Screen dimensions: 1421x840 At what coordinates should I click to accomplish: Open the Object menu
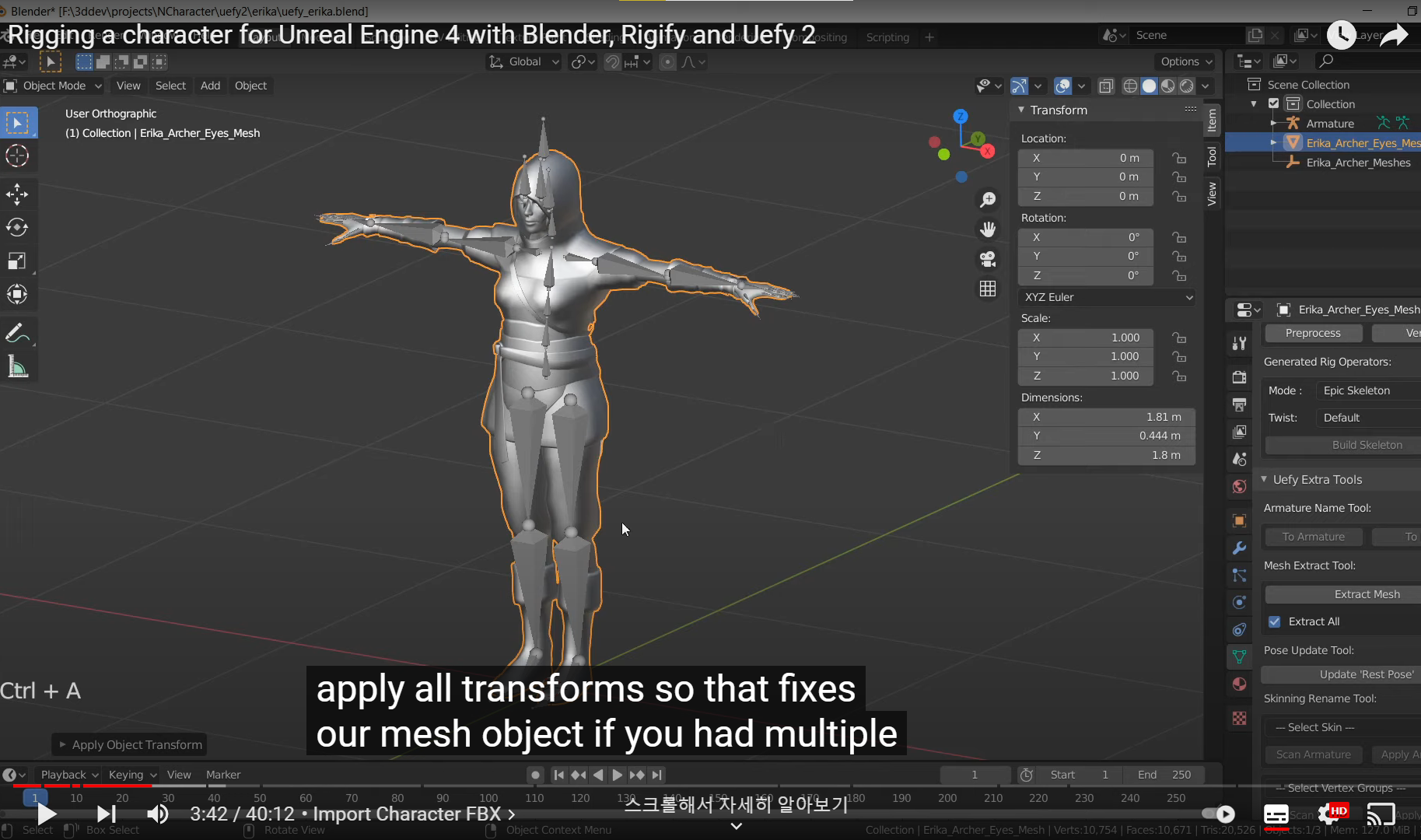250,86
